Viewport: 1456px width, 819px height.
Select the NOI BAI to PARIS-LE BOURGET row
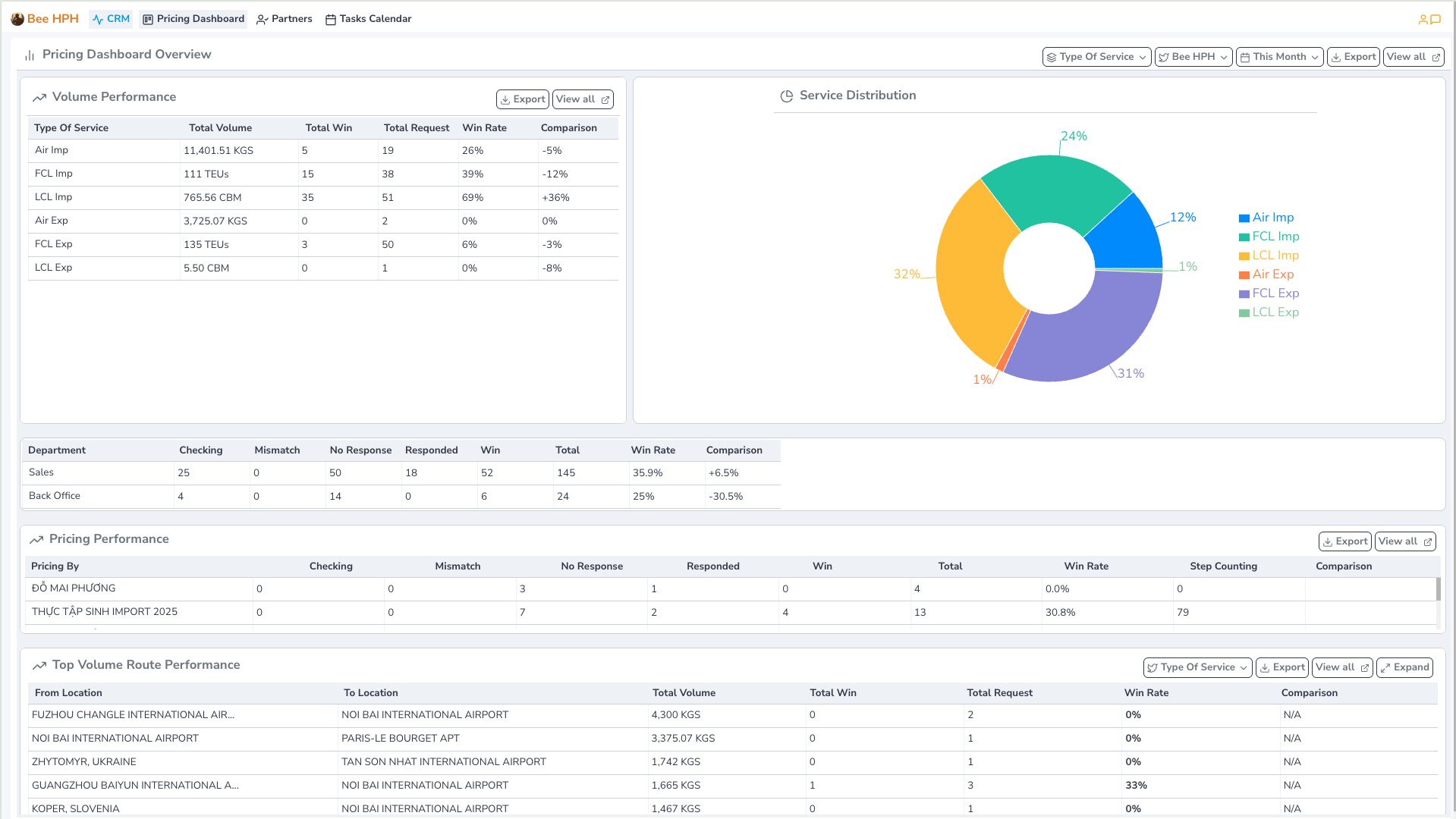(x=531, y=738)
